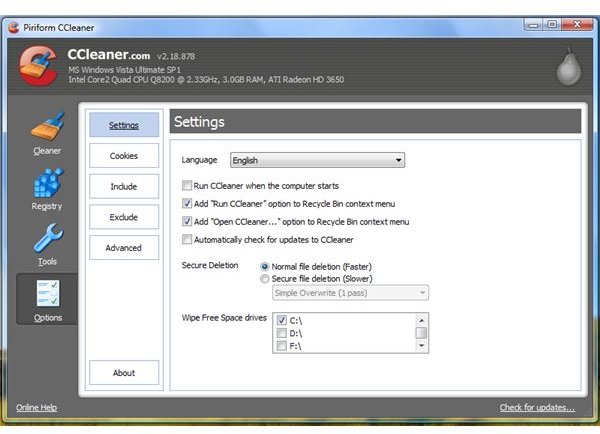The height and width of the screenshot is (434, 600).
Task: Click the MS Windows Vista Ultimate SP1 text
Action: 124,70
